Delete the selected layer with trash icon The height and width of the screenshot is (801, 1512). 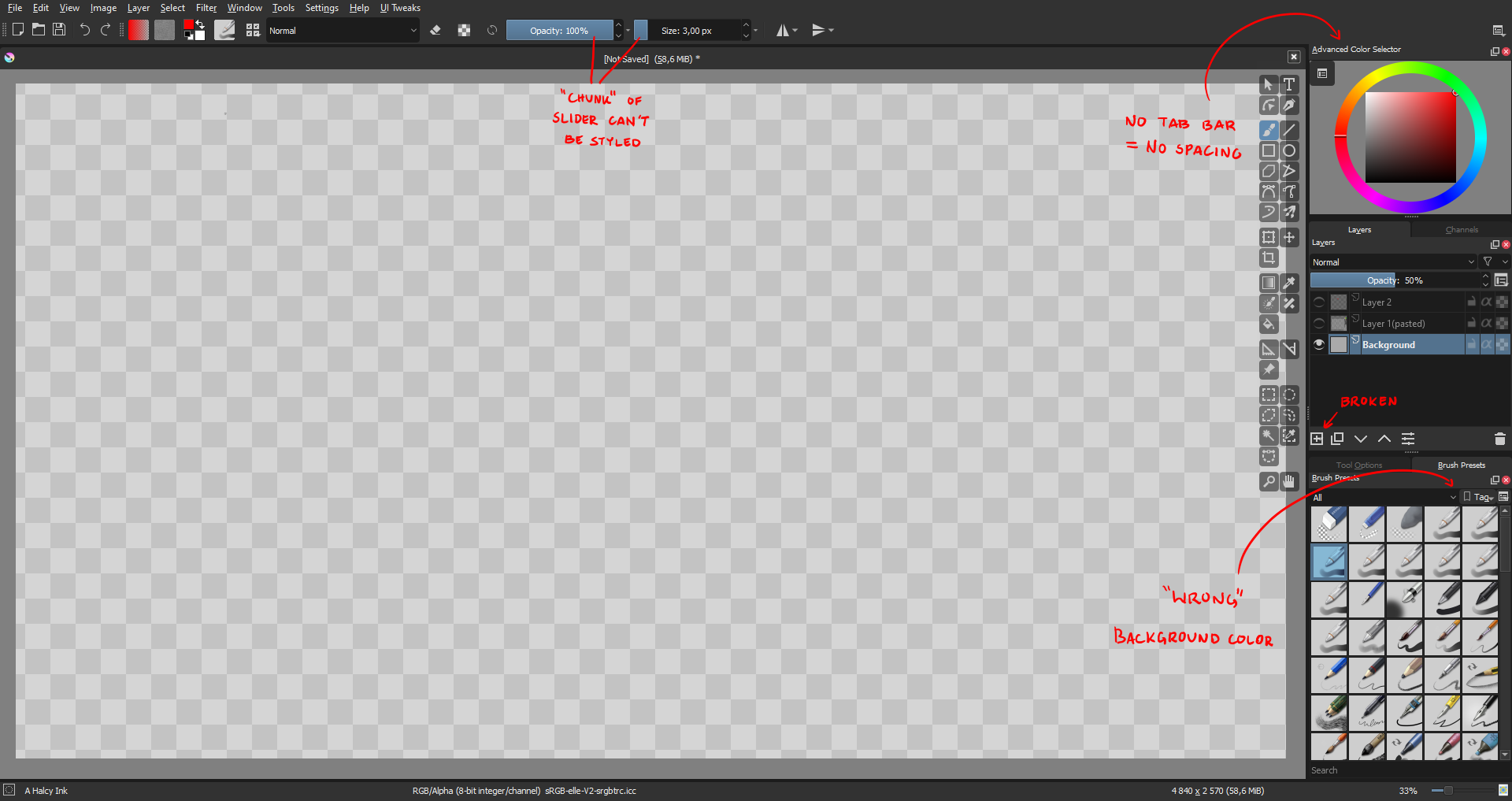1499,439
